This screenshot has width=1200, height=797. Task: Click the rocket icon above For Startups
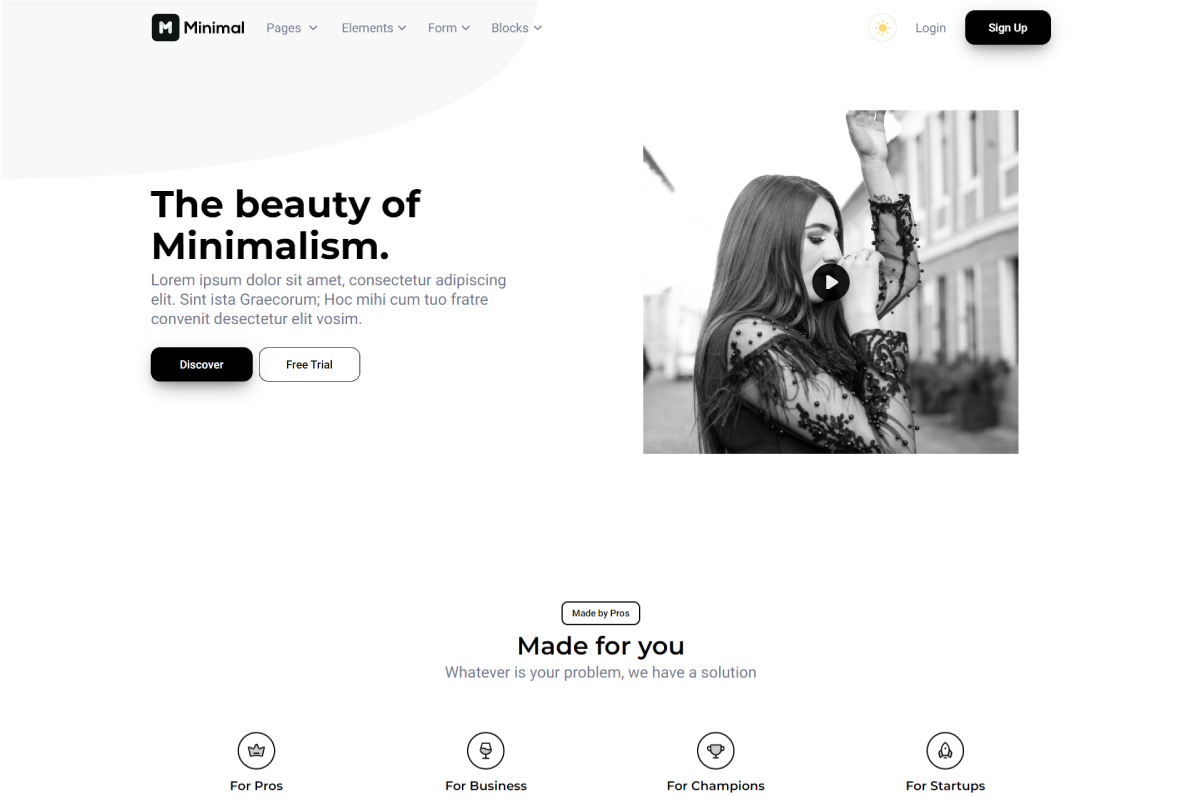pos(945,750)
